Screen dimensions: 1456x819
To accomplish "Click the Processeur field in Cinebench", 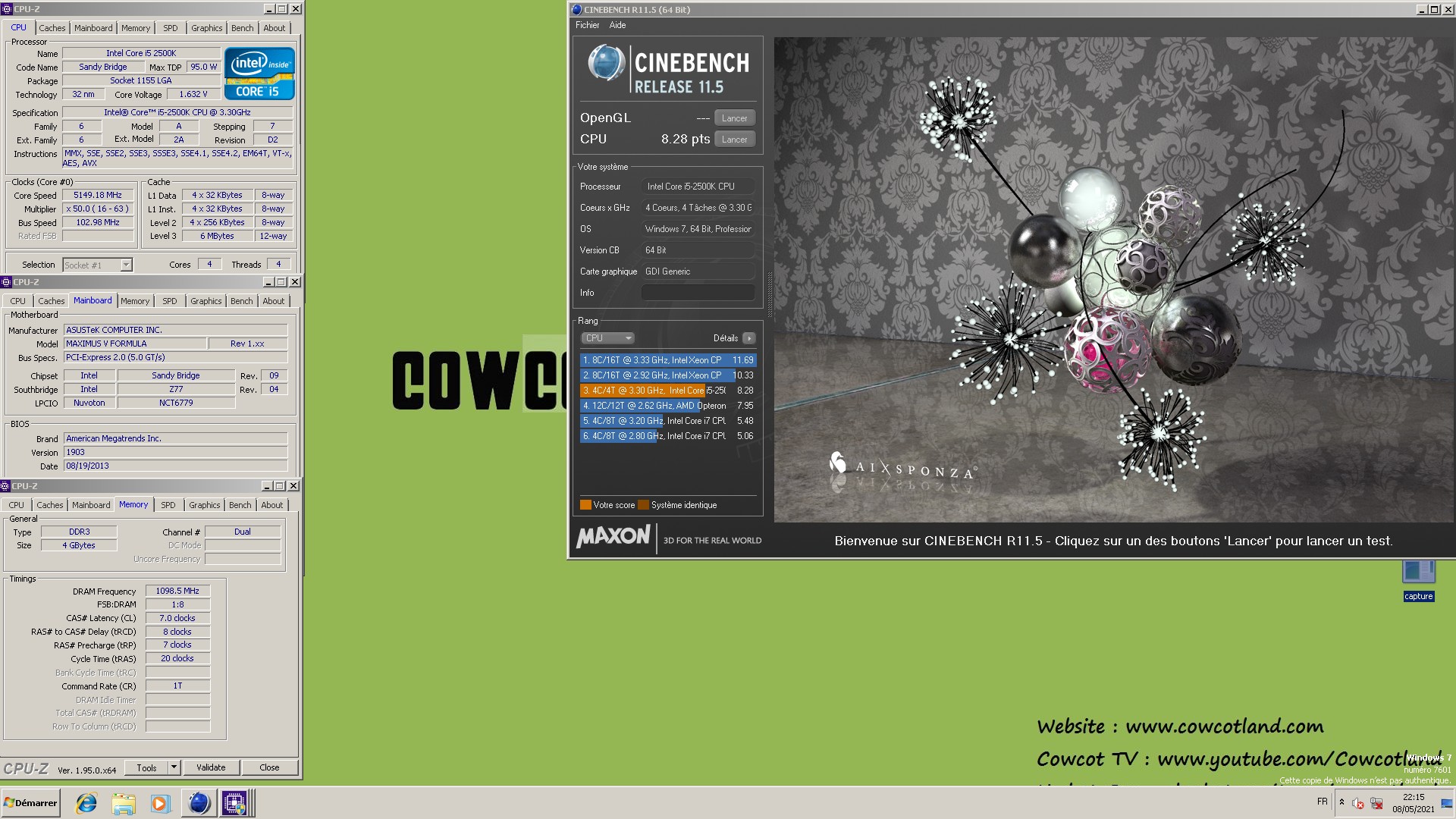I will [698, 187].
